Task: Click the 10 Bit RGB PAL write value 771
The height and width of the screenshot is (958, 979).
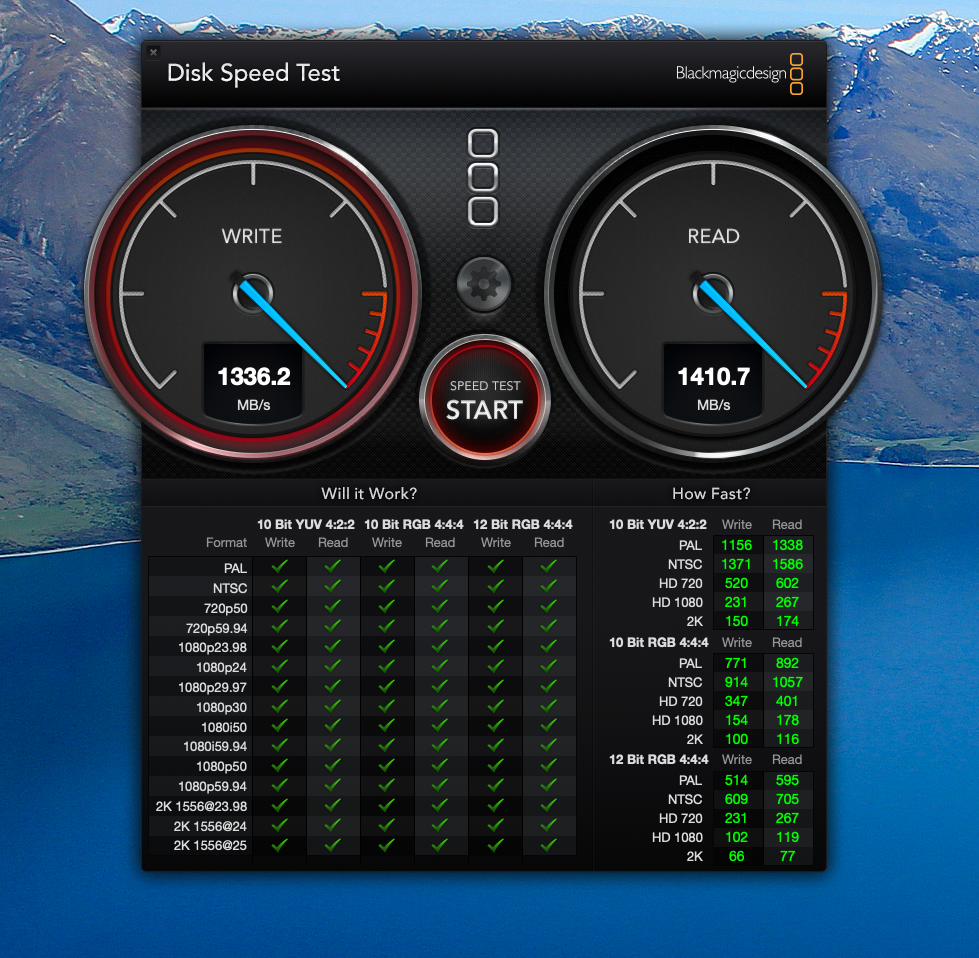Action: (x=737, y=663)
